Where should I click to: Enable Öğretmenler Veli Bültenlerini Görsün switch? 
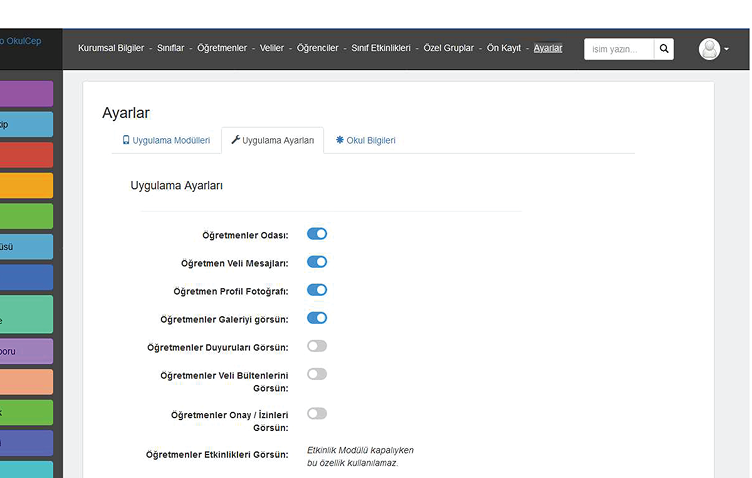click(317, 374)
